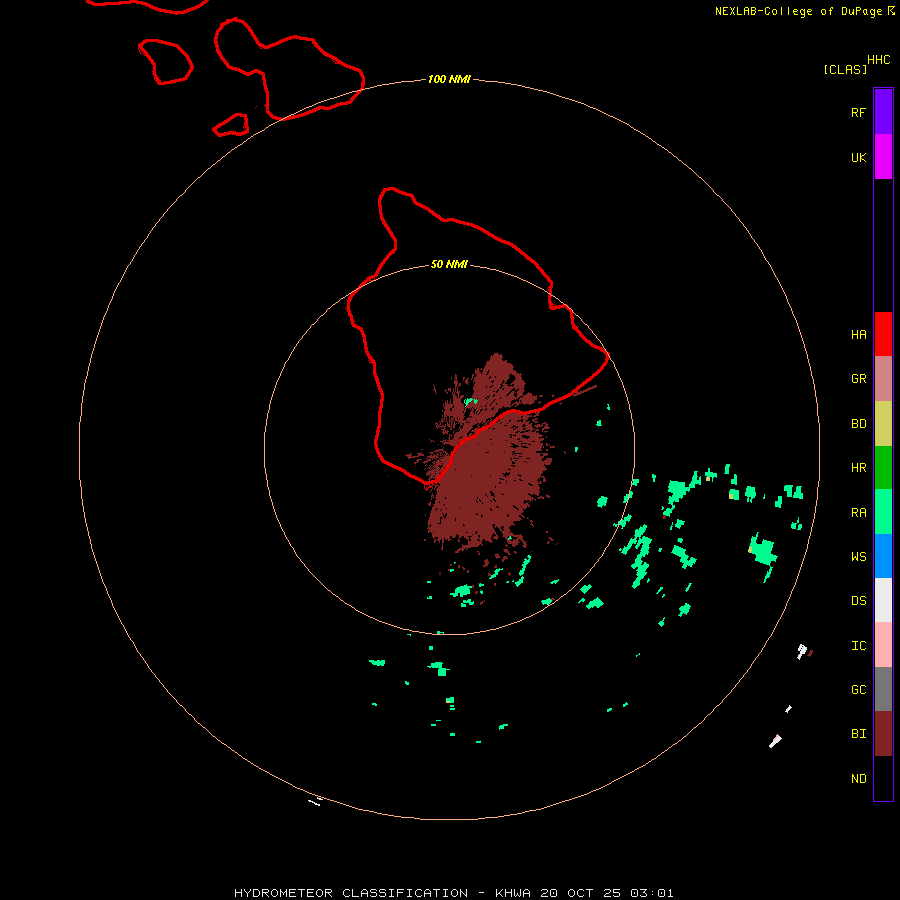Click the IC legend label
Viewport: 900px width, 900px height.
858,646
